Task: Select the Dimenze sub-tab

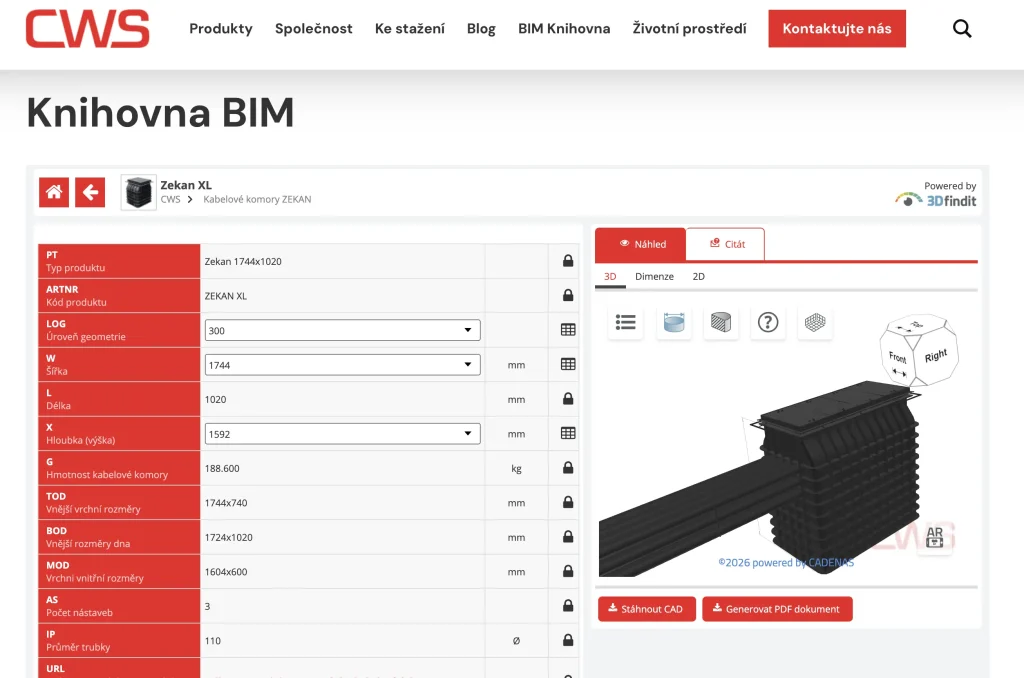Action: (654, 277)
